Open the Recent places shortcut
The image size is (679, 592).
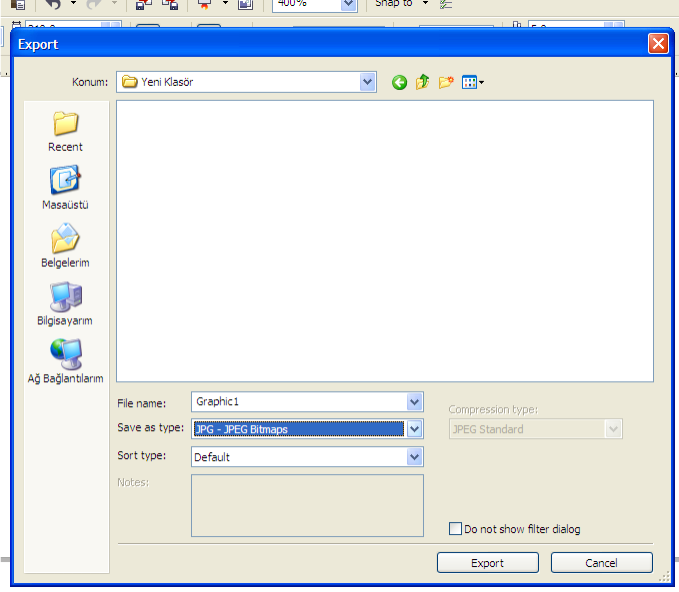click(x=65, y=131)
